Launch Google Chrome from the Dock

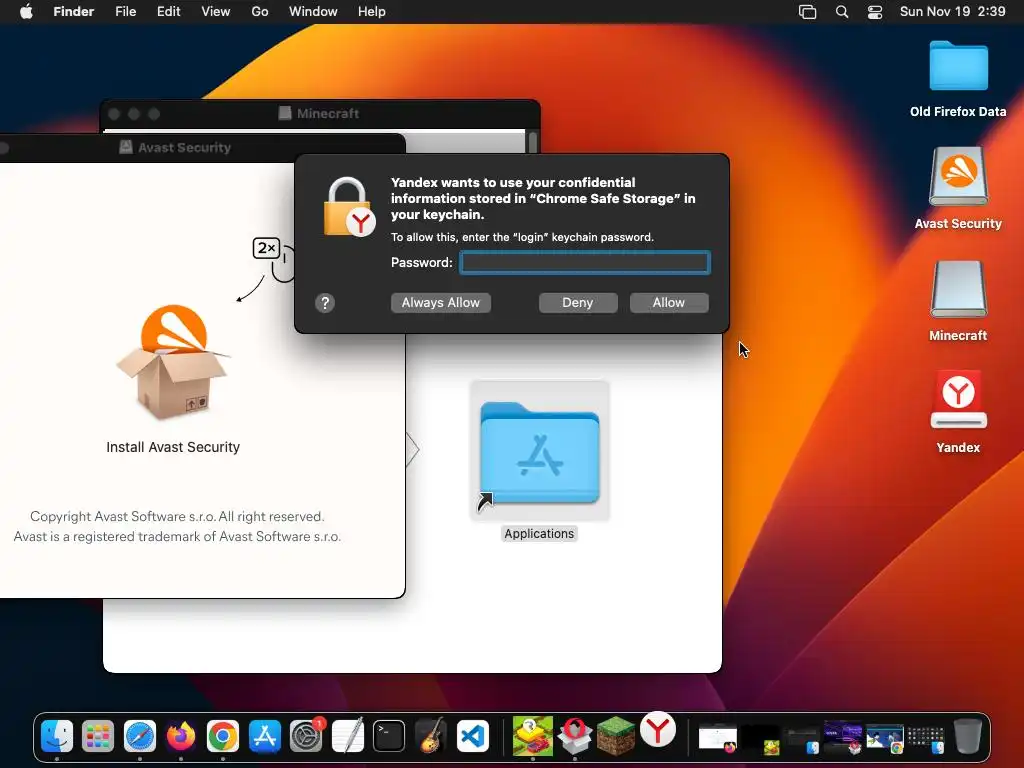pyautogui.click(x=223, y=736)
